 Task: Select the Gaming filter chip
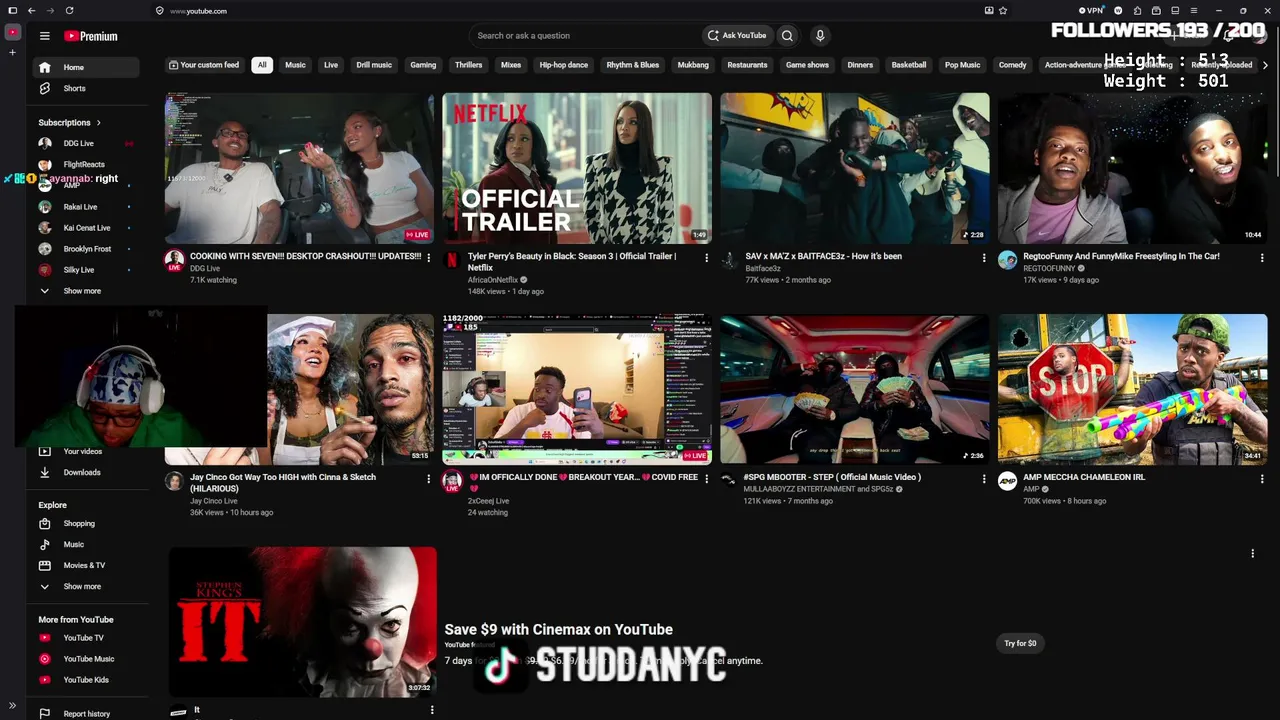point(423,65)
